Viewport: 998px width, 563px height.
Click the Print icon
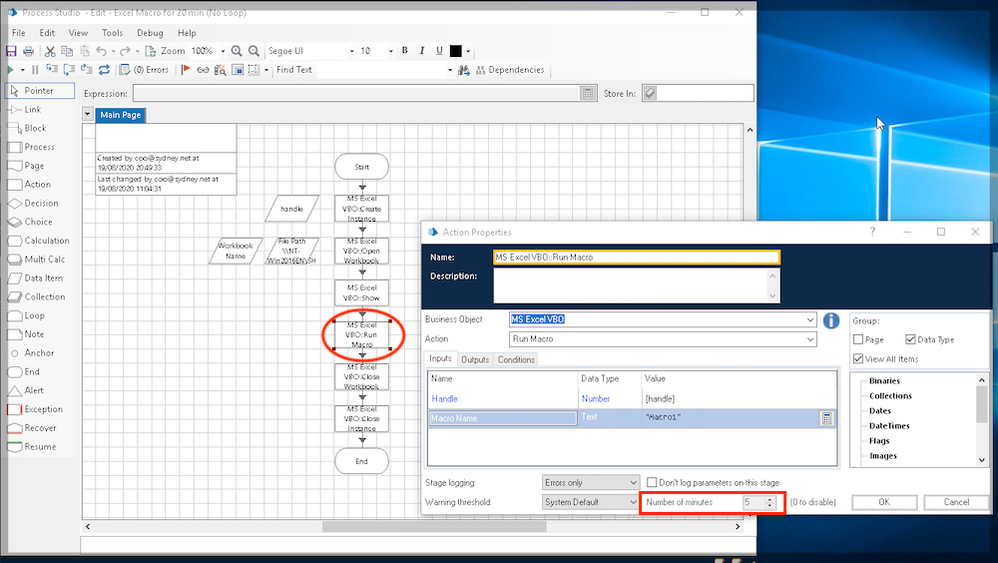(x=28, y=51)
